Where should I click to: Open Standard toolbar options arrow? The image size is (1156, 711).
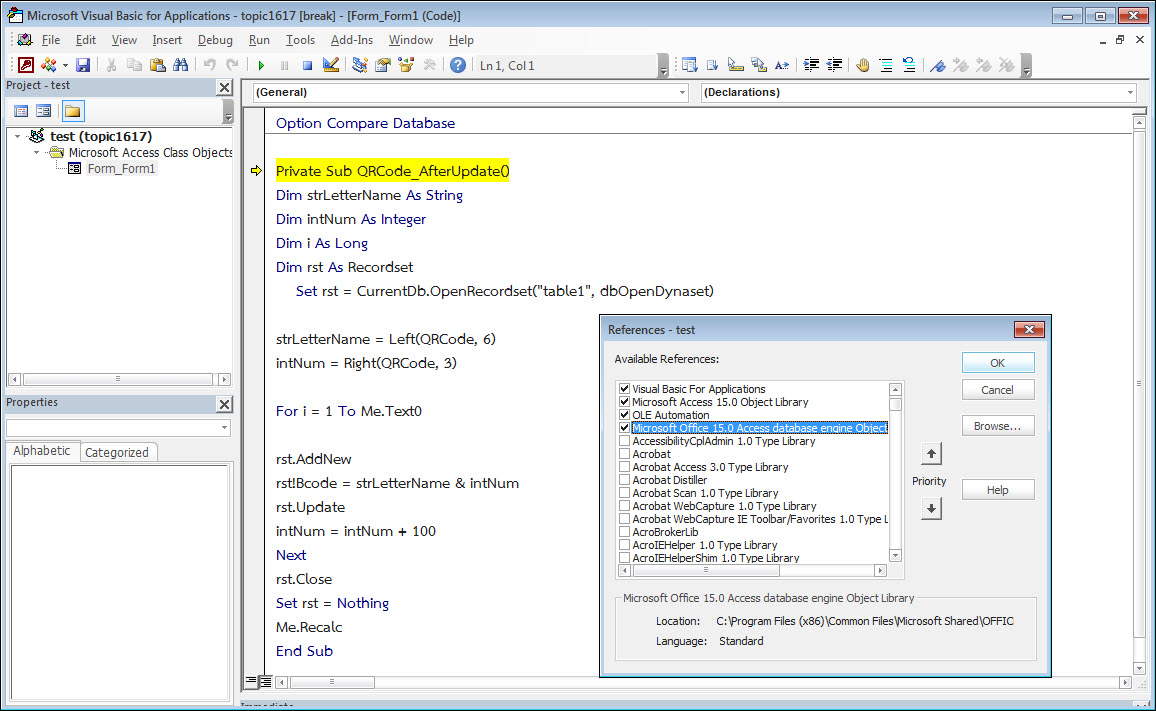664,66
